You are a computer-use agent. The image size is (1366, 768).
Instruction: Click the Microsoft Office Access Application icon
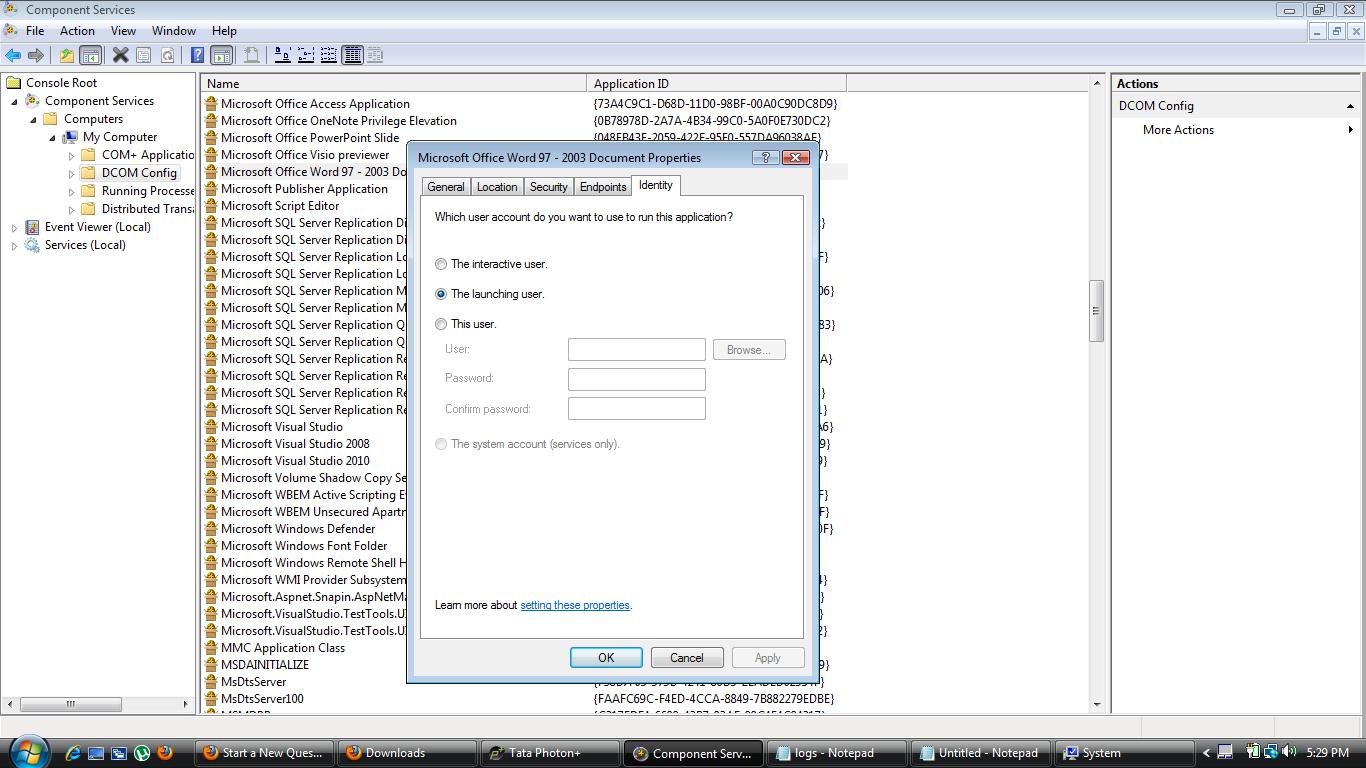click(211, 104)
